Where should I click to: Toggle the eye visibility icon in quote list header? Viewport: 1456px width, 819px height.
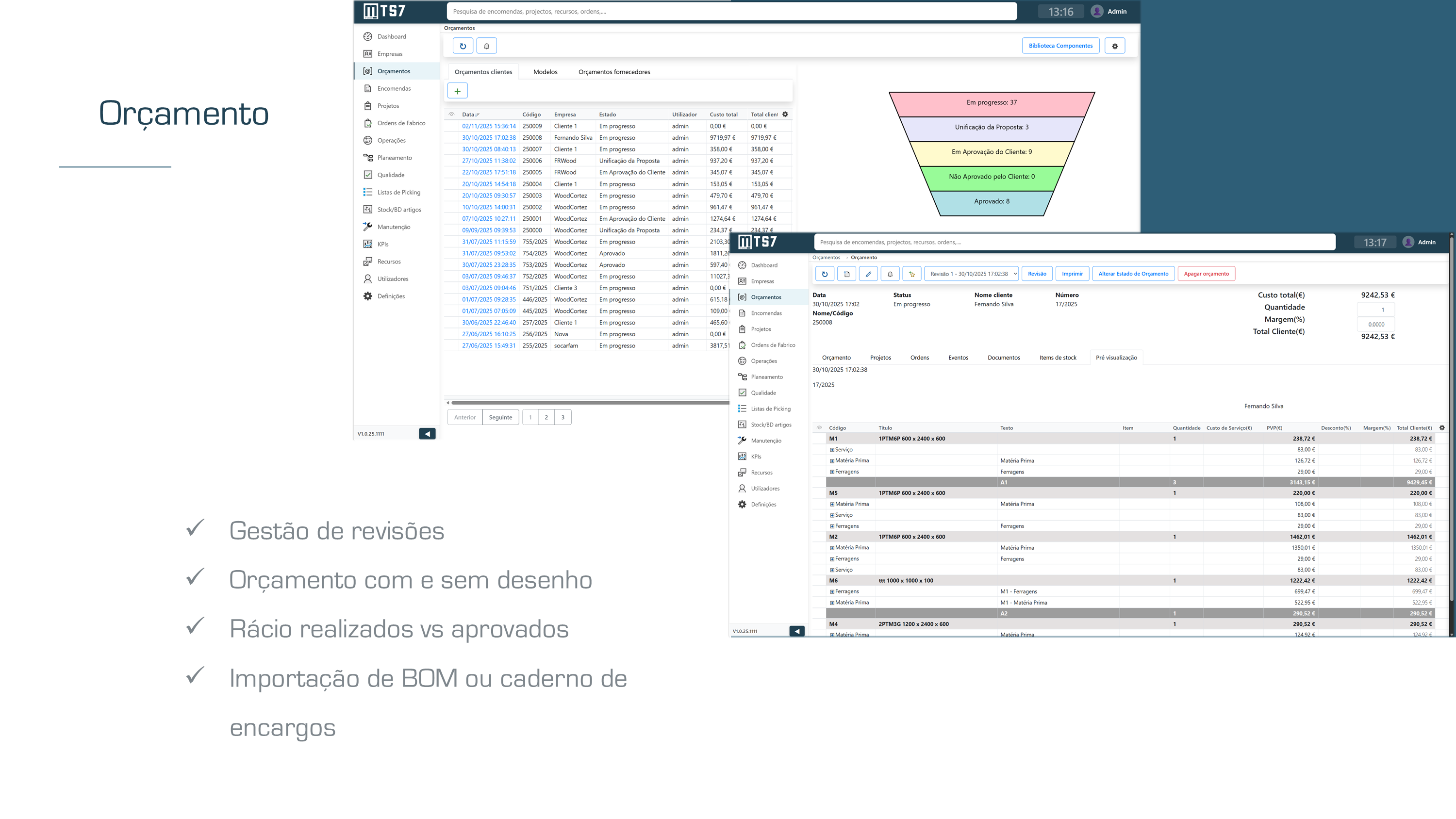(451, 114)
